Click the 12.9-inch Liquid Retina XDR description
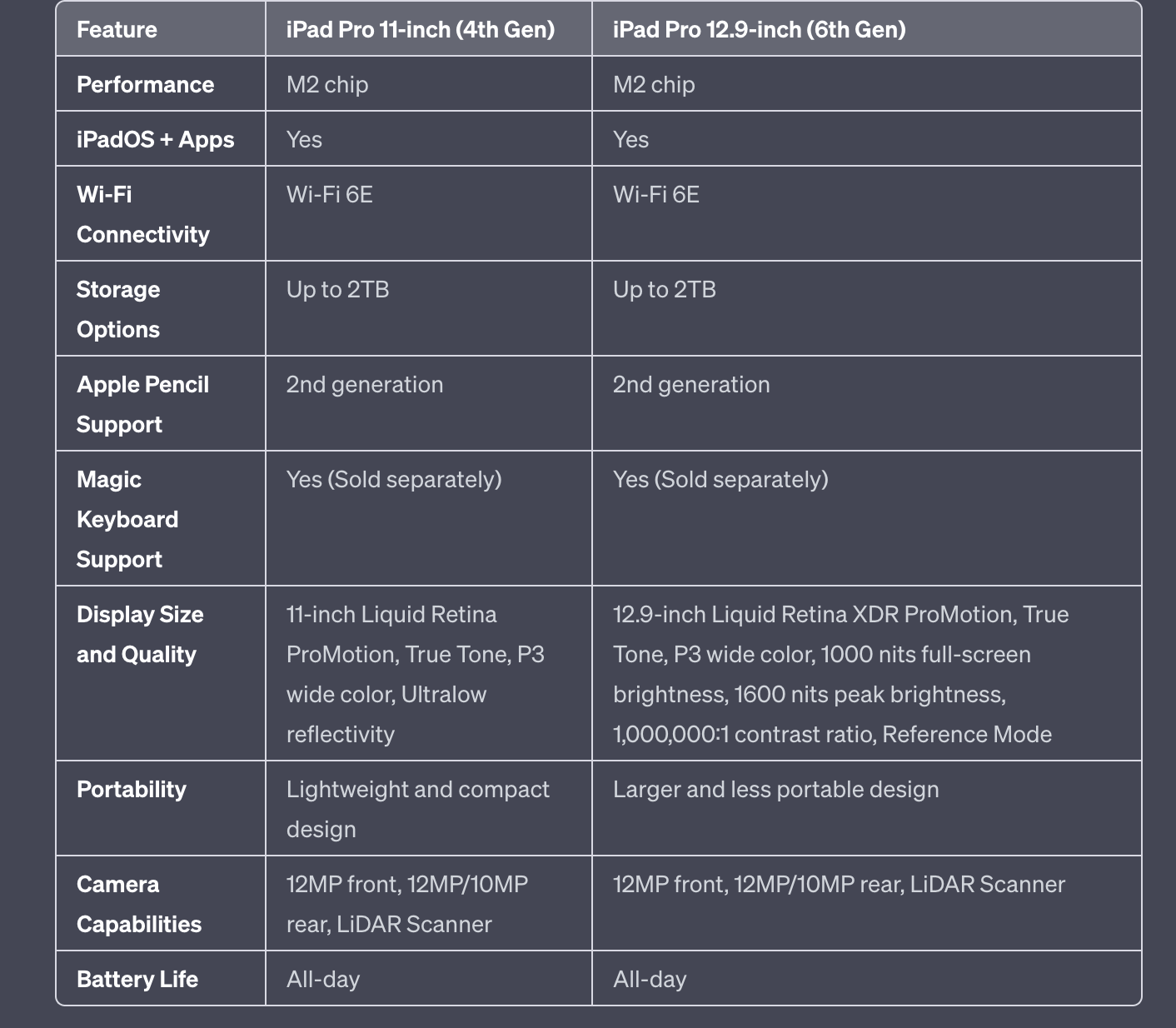1176x1028 pixels. [841, 674]
